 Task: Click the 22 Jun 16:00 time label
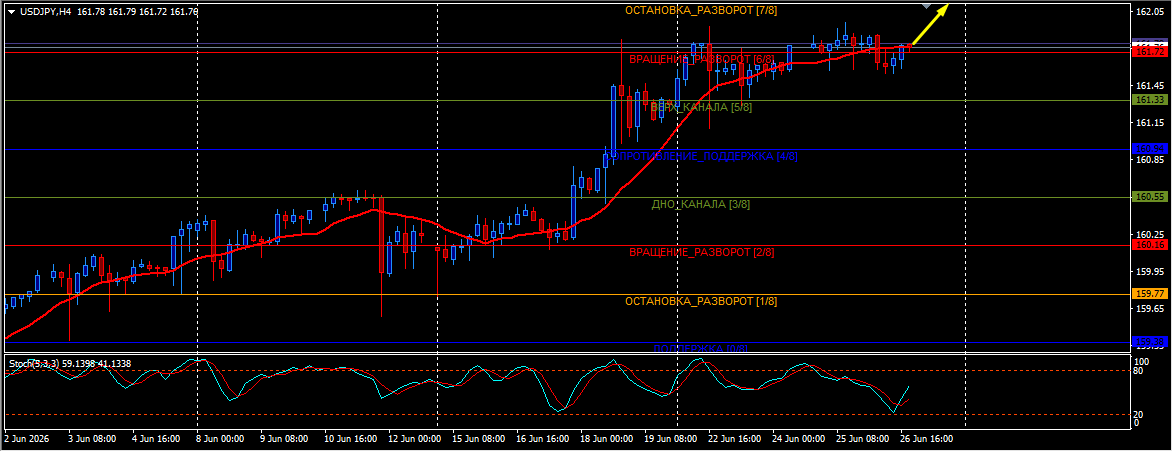(735, 439)
